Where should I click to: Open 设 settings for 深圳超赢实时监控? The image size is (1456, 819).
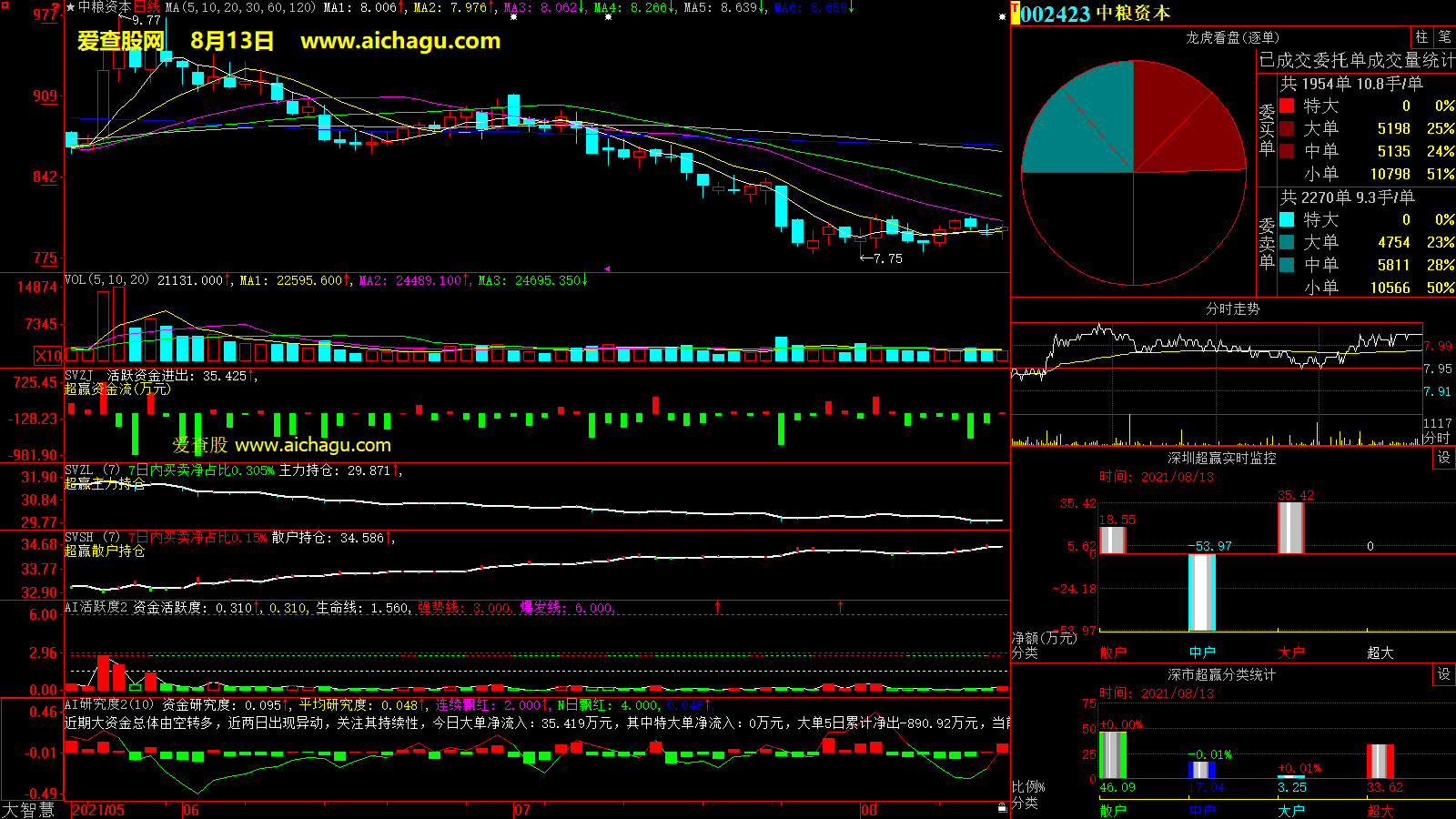click(1444, 458)
